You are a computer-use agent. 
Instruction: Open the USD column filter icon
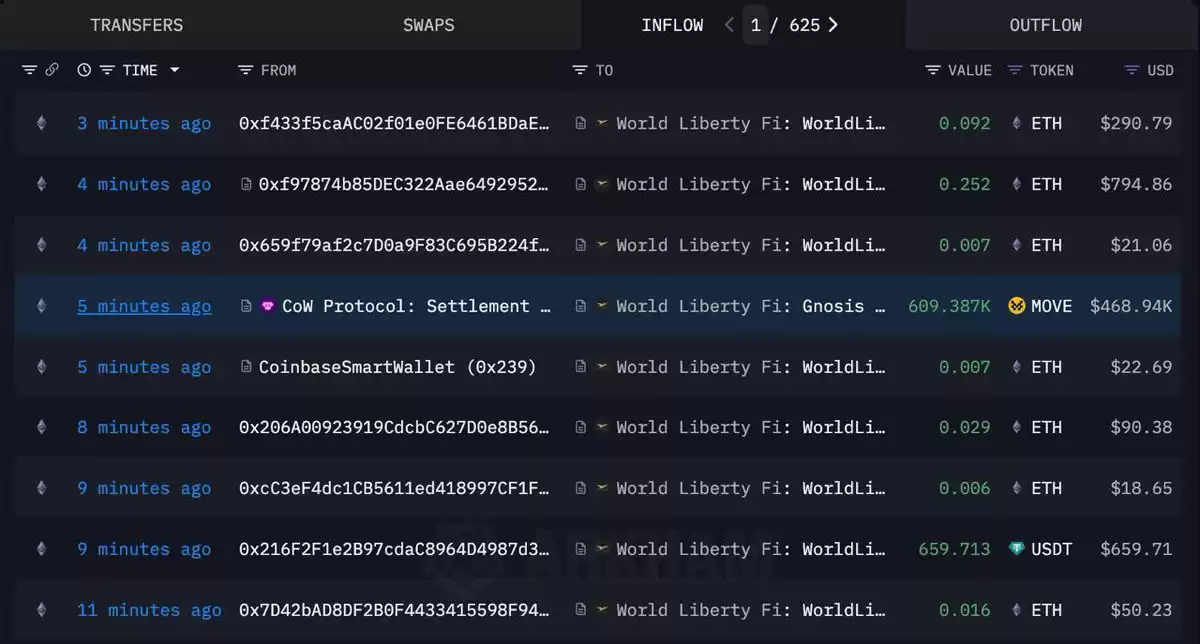click(1132, 70)
